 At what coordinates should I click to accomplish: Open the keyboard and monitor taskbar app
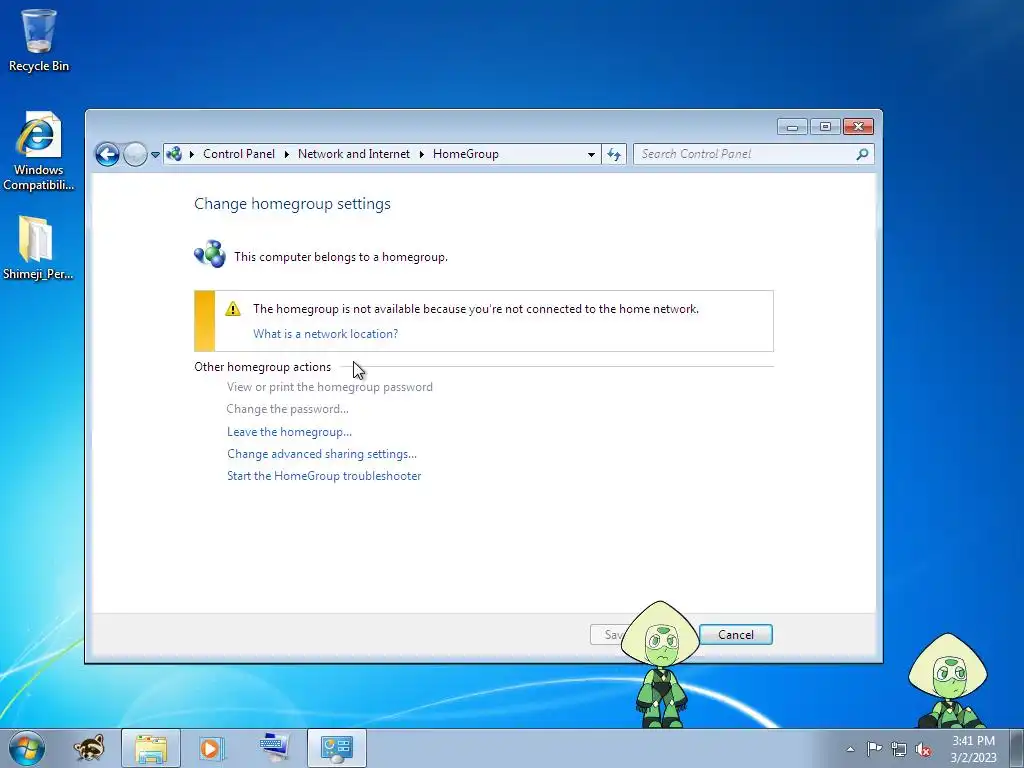point(274,748)
